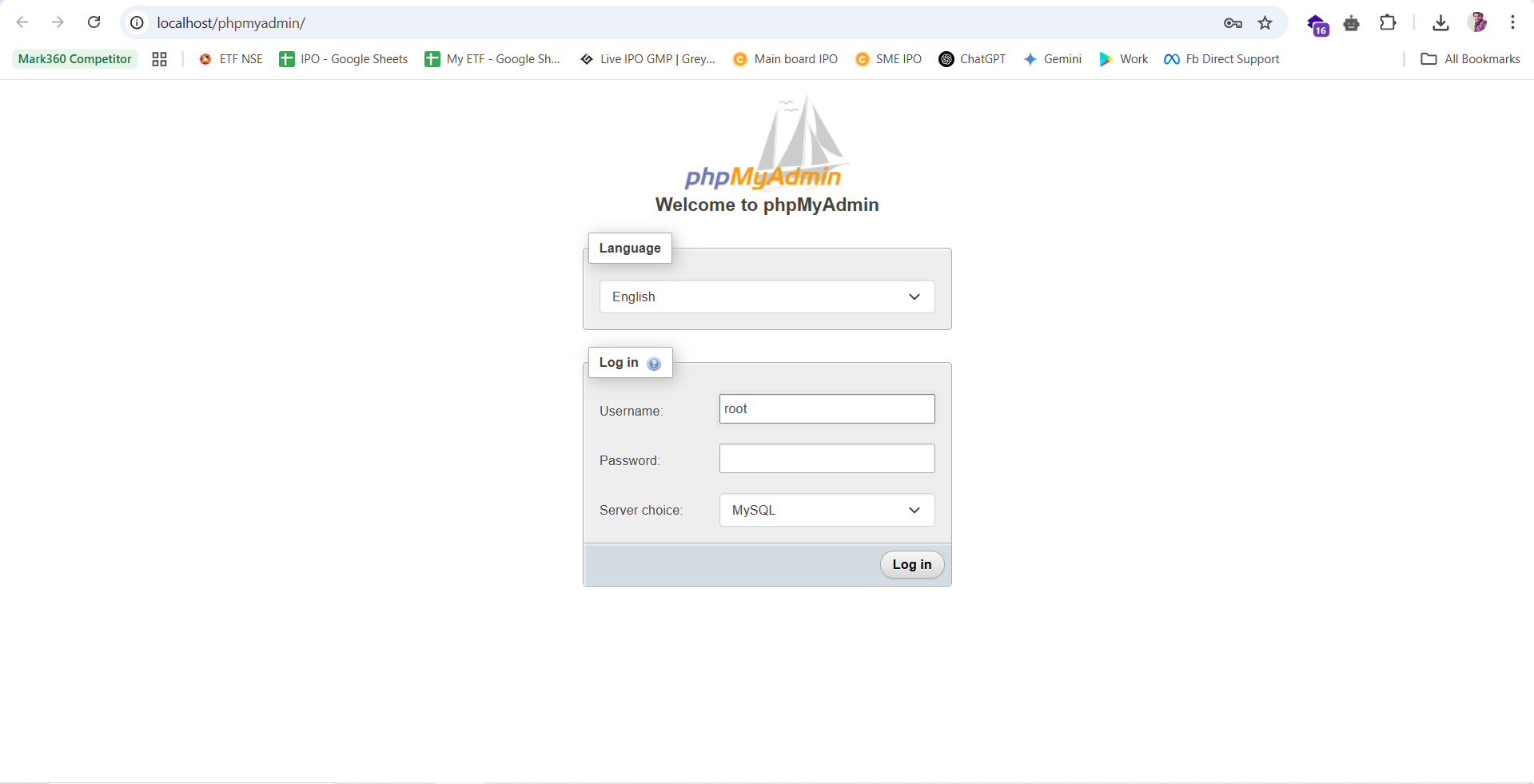Open Work bookmark

(x=1124, y=59)
